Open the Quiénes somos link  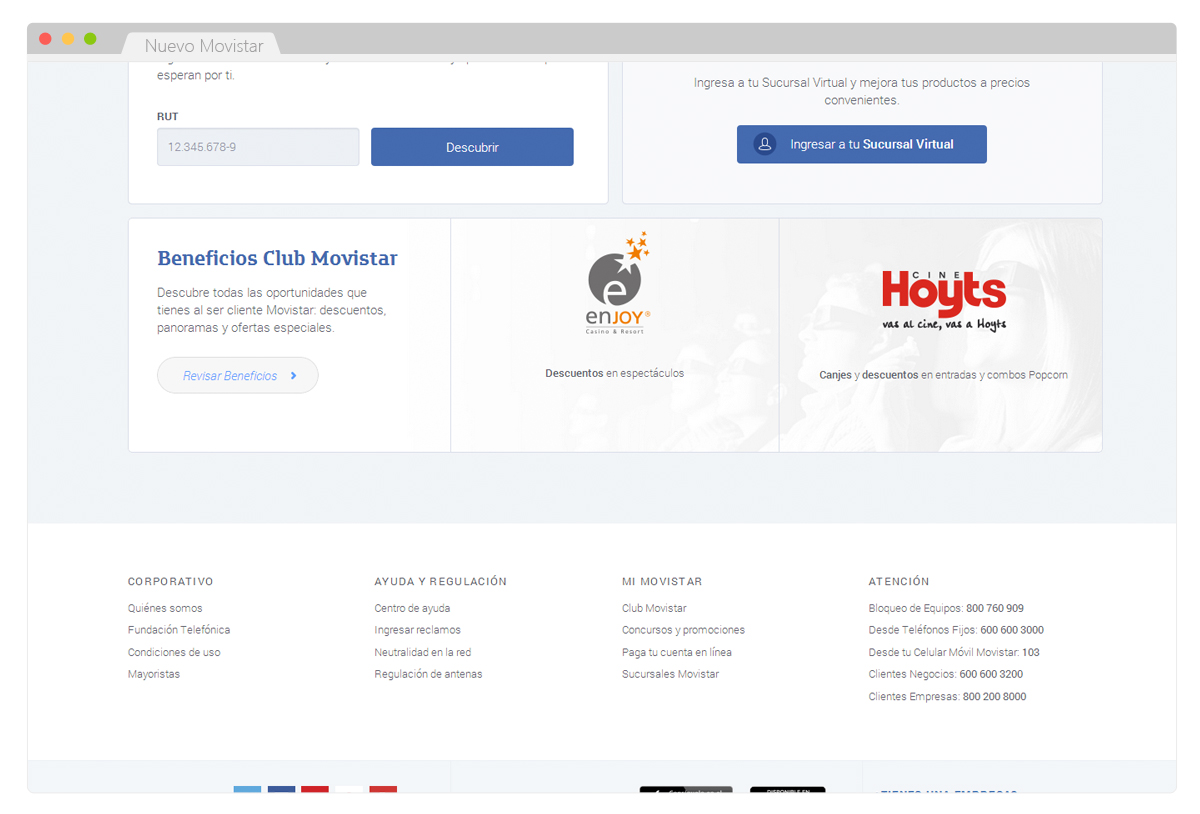[x=165, y=608]
